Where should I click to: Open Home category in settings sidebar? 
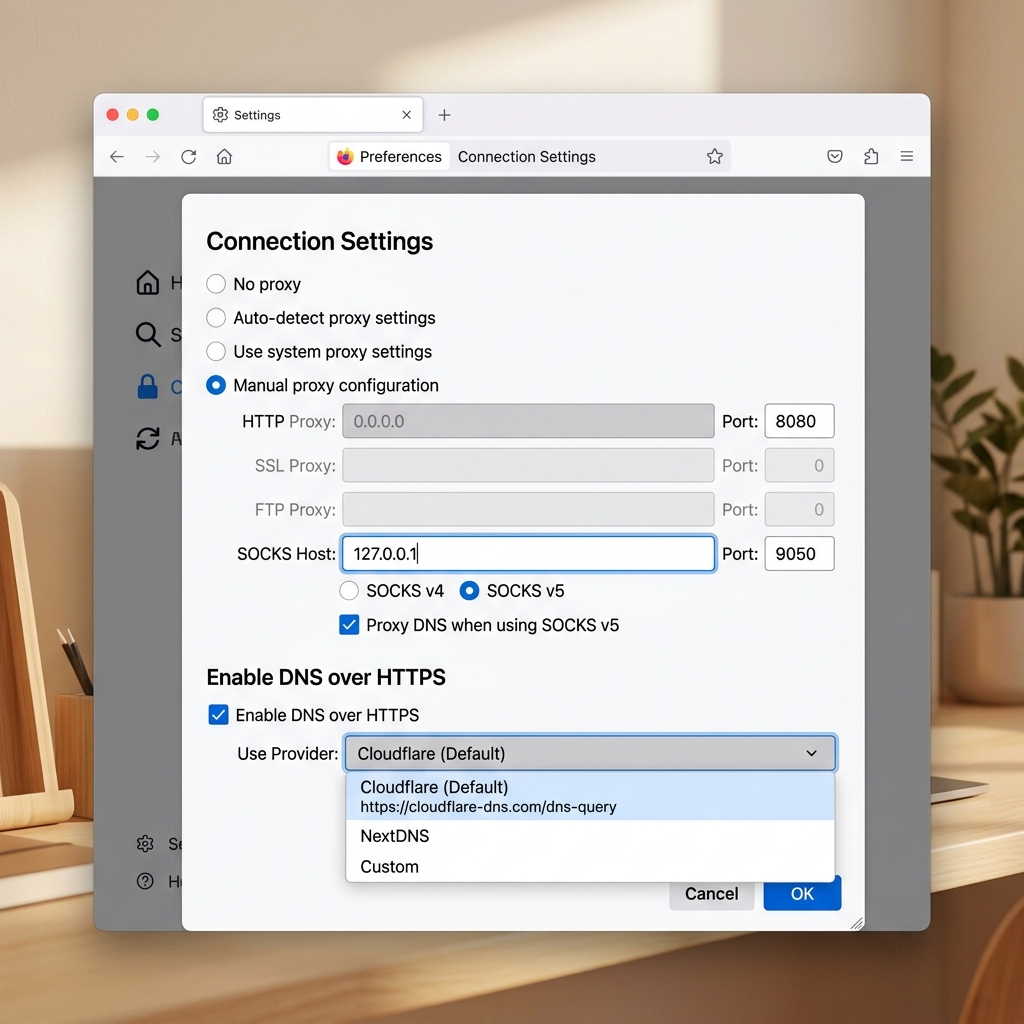[148, 282]
